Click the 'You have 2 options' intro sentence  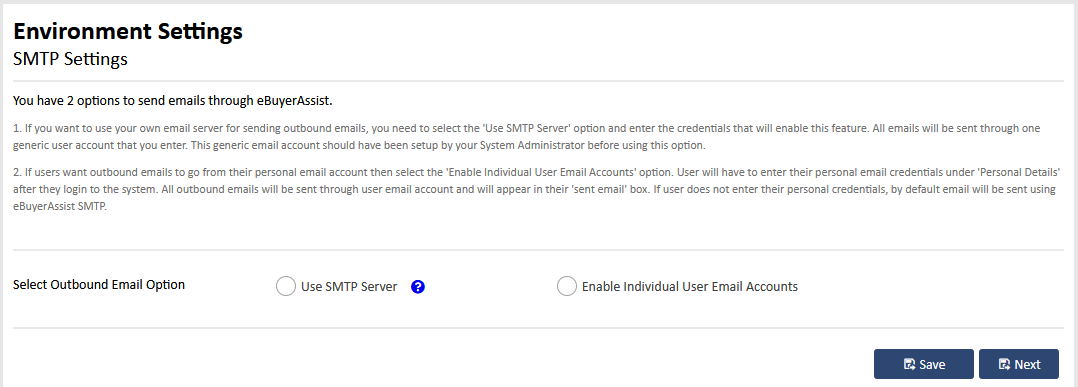point(173,101)
